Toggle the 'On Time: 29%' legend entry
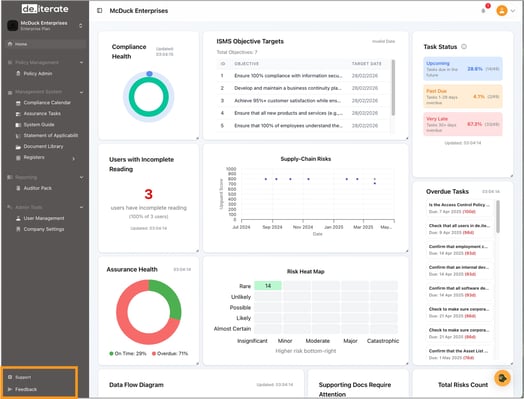Viewport: 524px width, 399px height. pyautogui.click(x=128, y=354)
